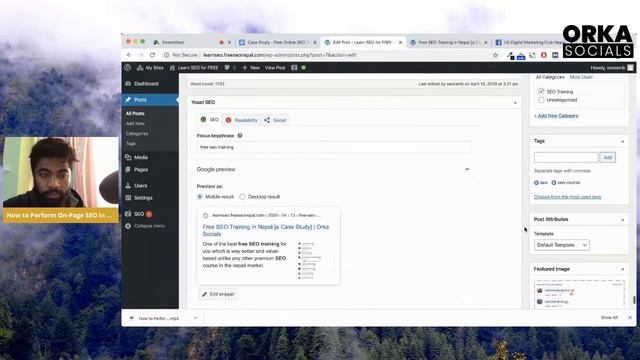Open Categories submenu under Posts
The image size is (640, 360).
click(137, 133)
